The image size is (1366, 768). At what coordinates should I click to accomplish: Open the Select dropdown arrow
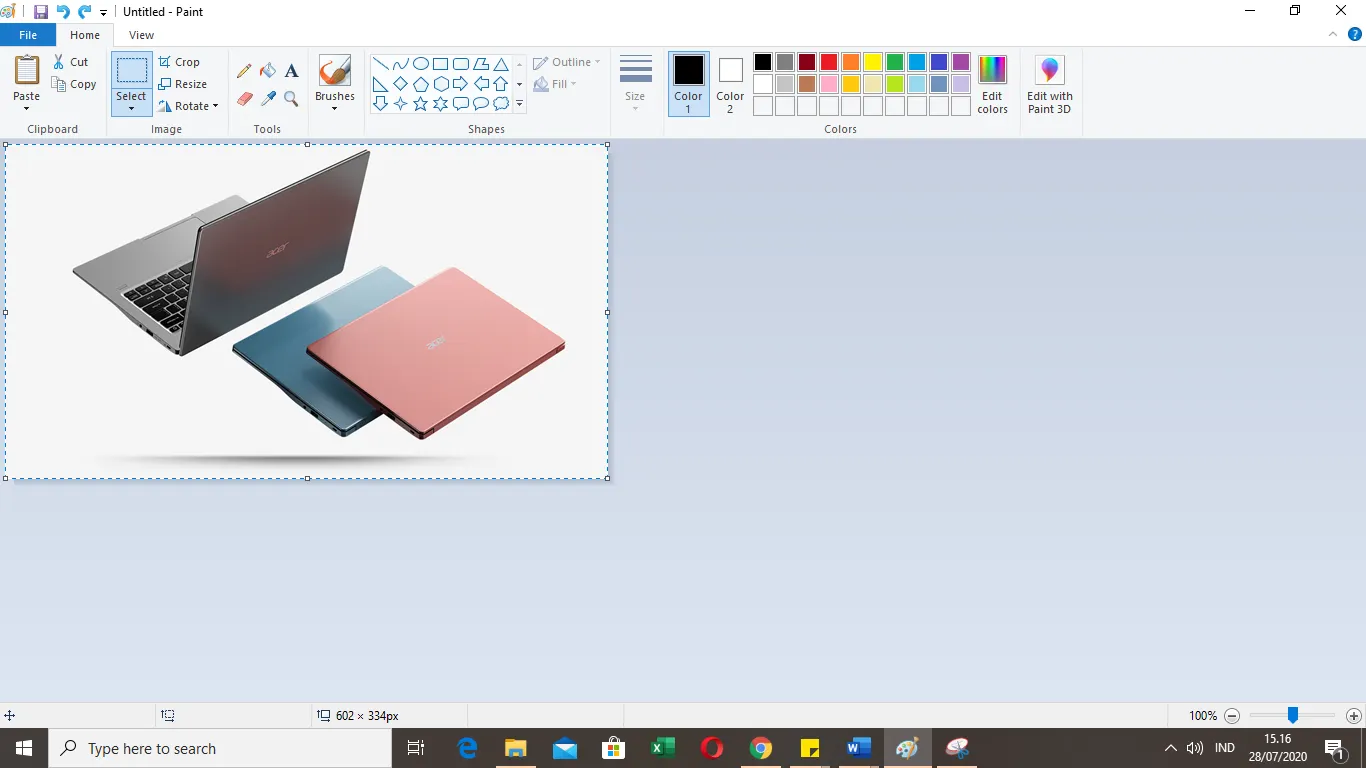click(131, 108)
